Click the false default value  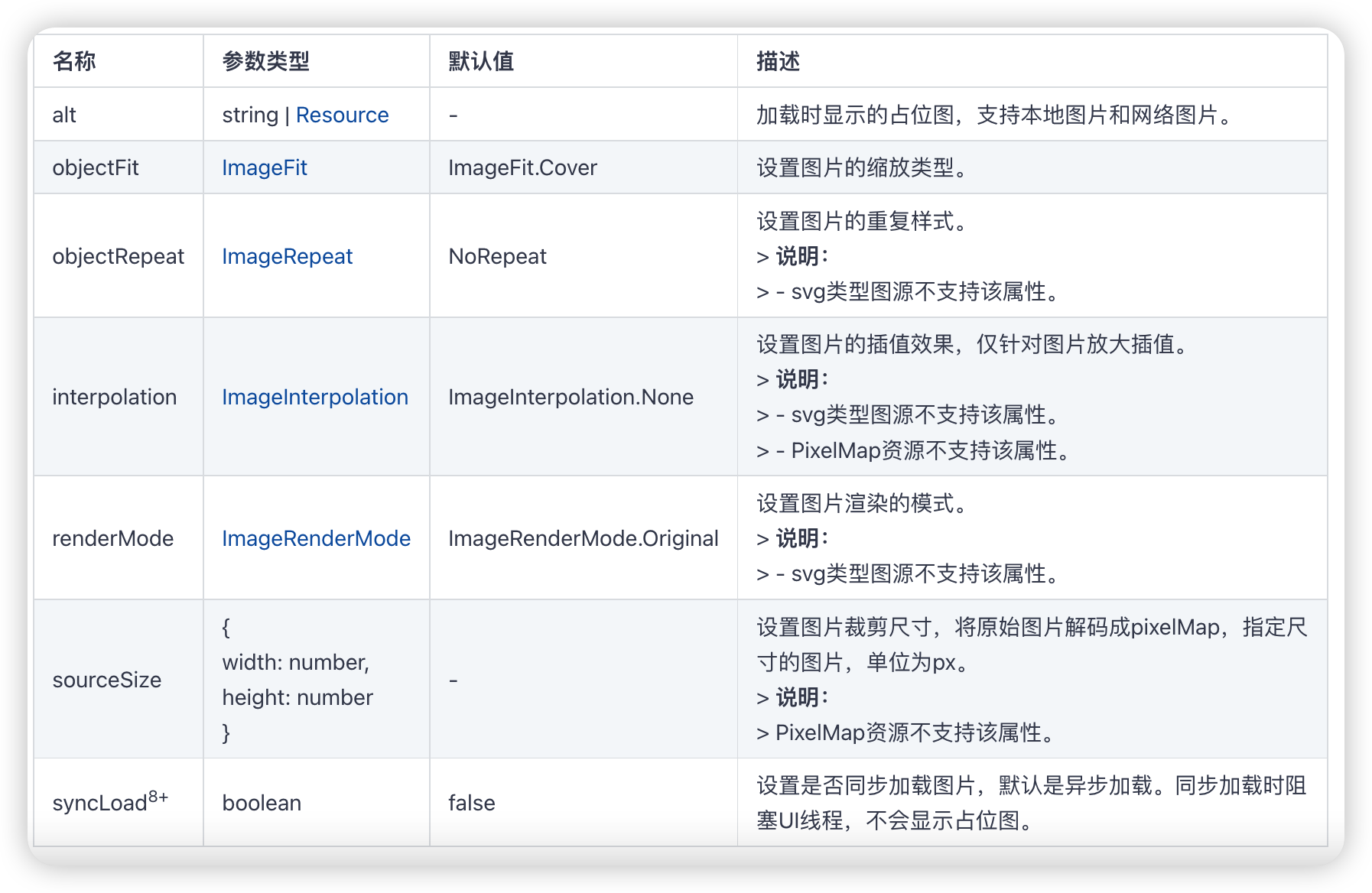[x=472, y=803]
